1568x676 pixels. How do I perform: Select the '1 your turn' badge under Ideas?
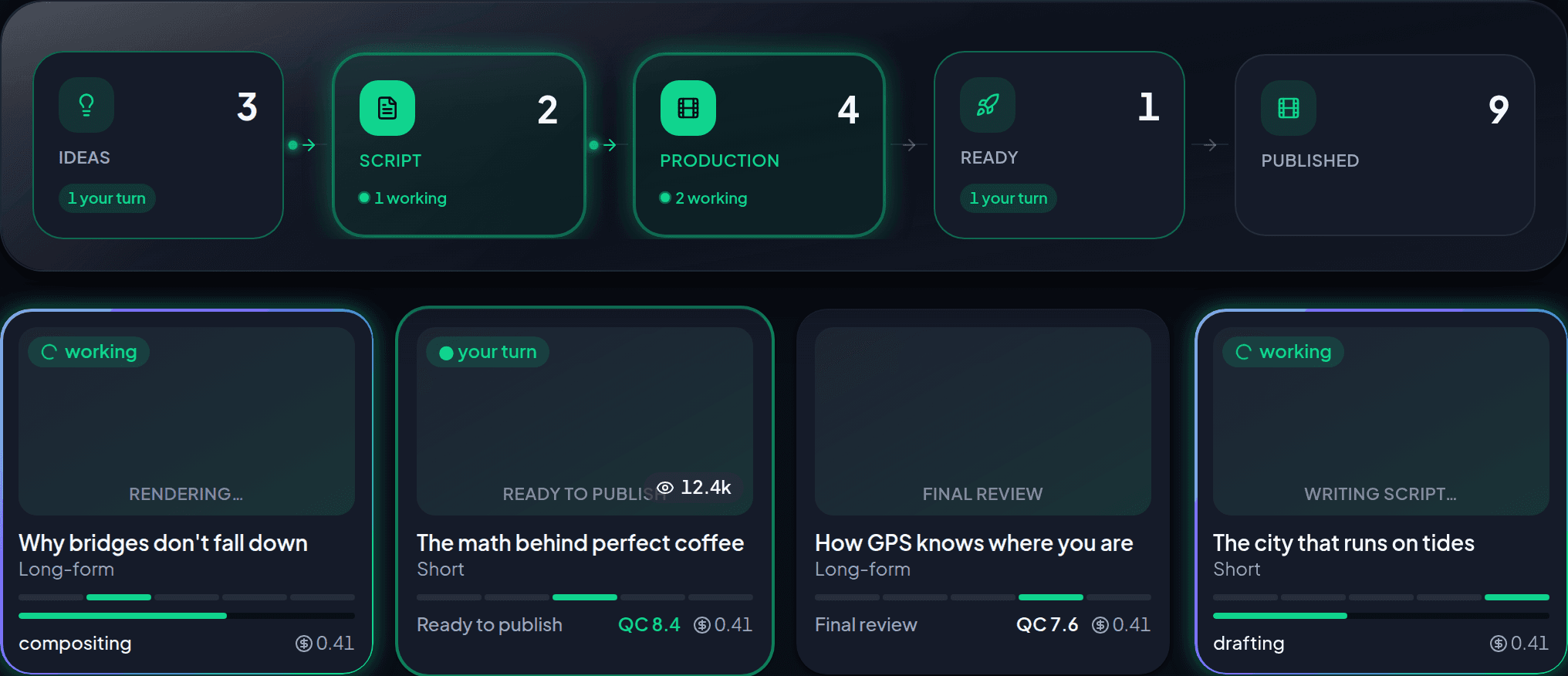click(x=107, y=198)
